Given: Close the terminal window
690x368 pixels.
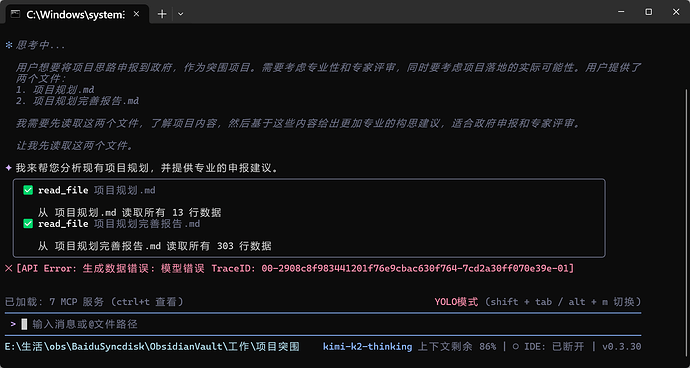Looking at the screenshot, I should click(676, 12).
